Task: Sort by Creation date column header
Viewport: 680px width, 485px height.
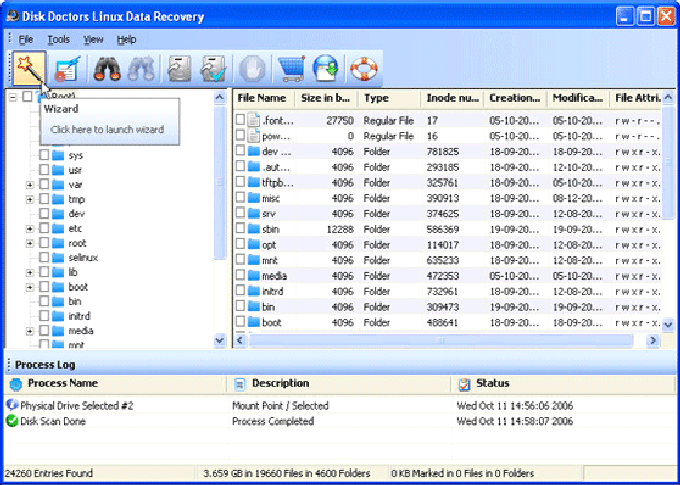Action: [x=515, y=98]
